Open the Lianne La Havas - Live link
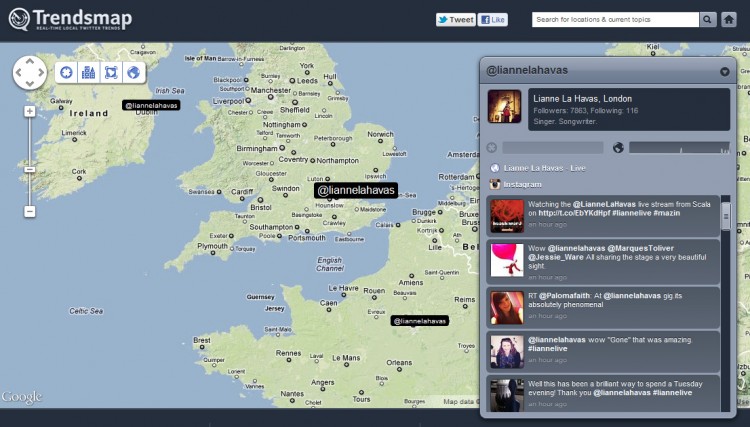The width and height of the screenshot is (750, 427). pyautogui.click(x=544, y=168)
